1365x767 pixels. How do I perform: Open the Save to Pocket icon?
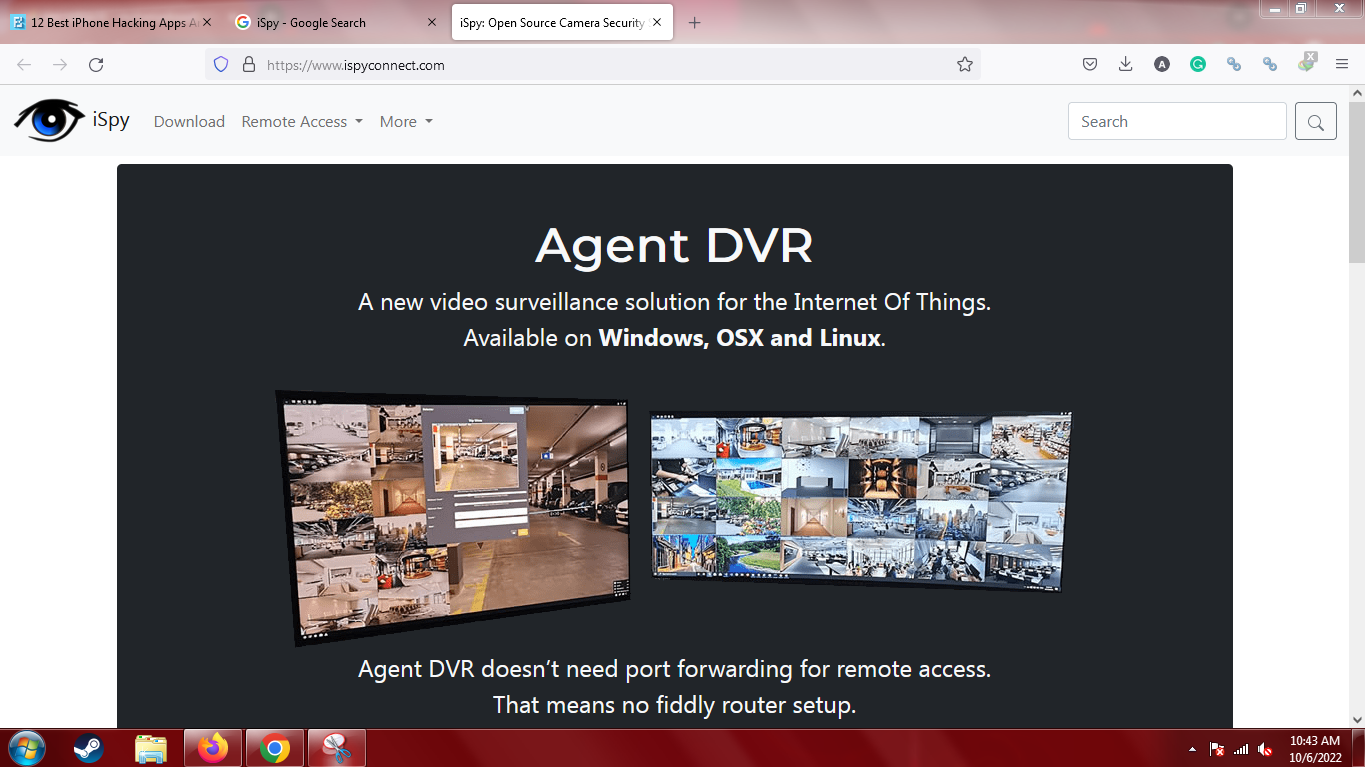point(1090,65)
